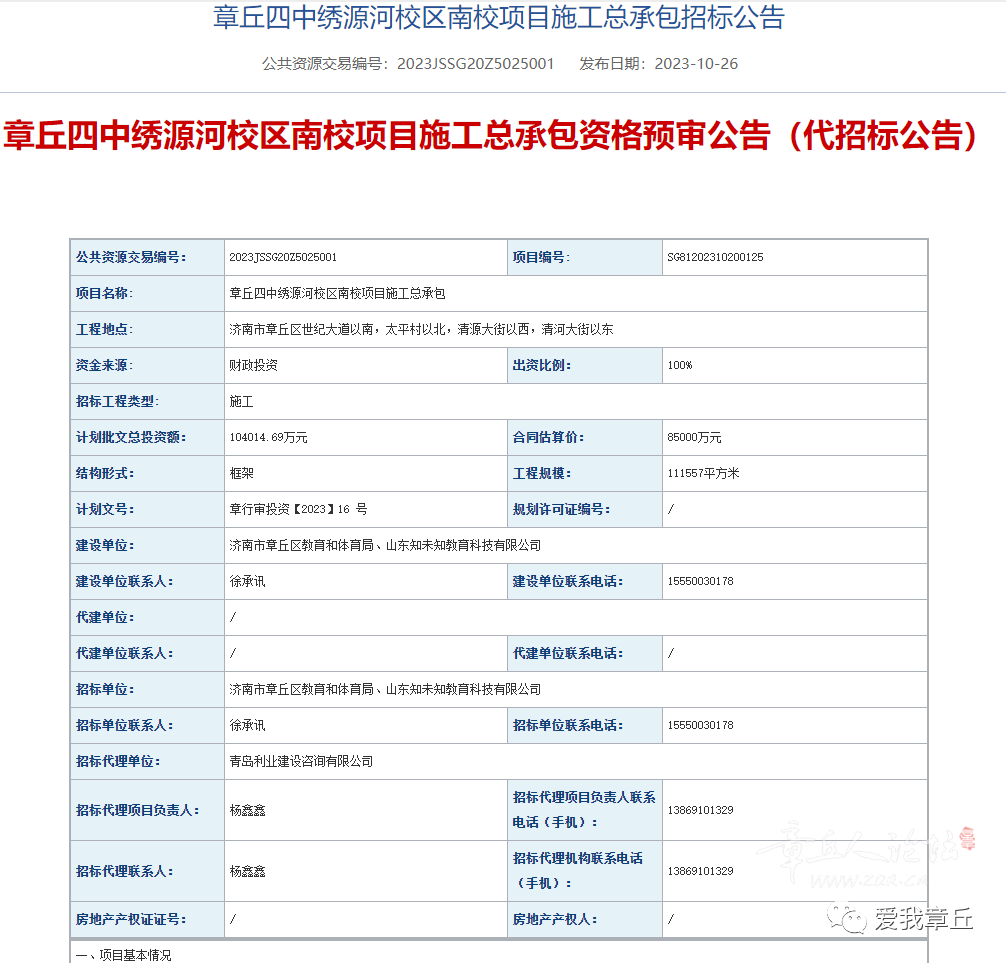Screen dimensions: 1006x963
Task: Select the address starting 济南市章丘区世纪大道以南
Action: pos(422,329)
